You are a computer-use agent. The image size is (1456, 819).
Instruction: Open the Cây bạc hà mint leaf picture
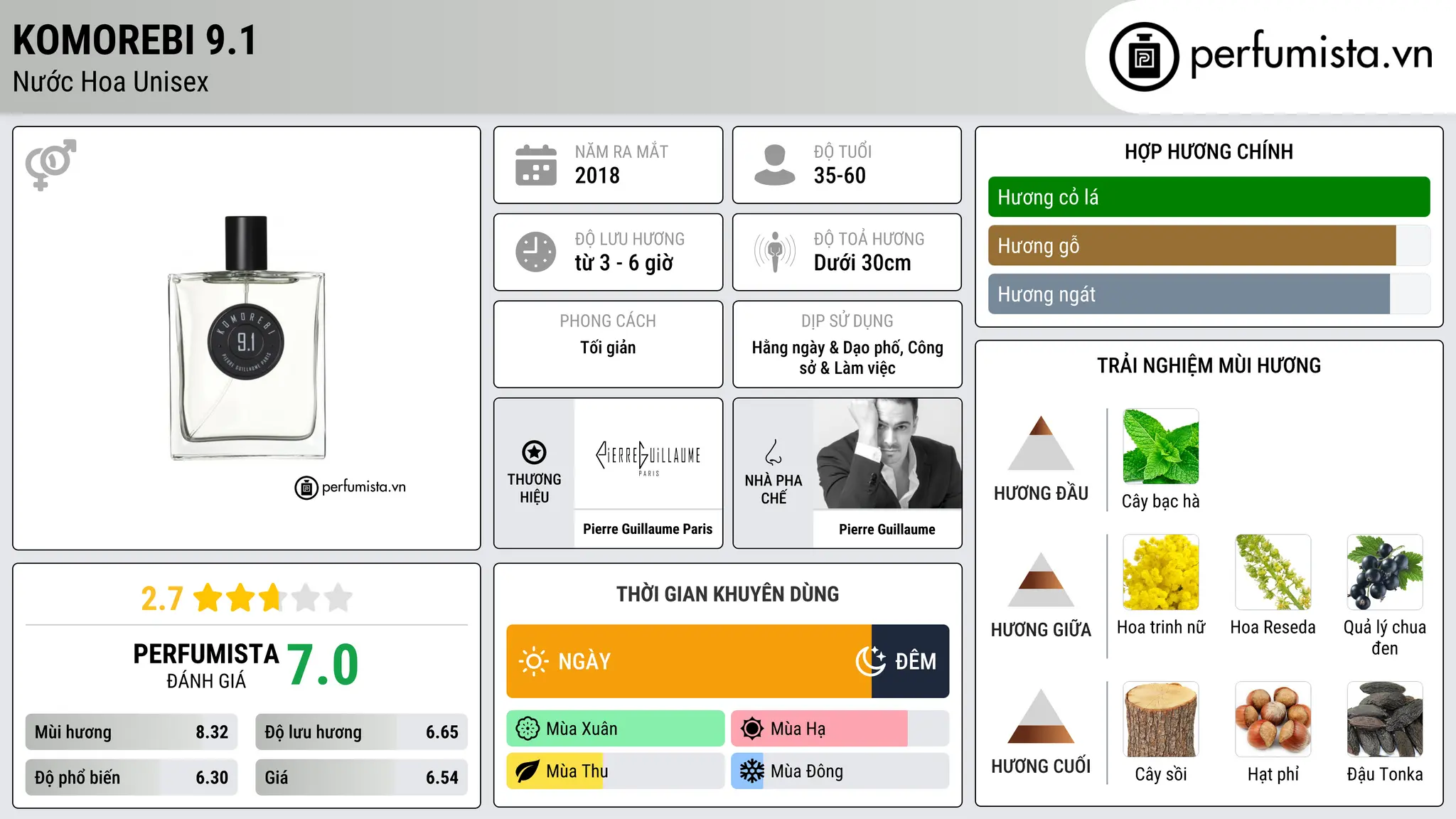click(1160, 446)
